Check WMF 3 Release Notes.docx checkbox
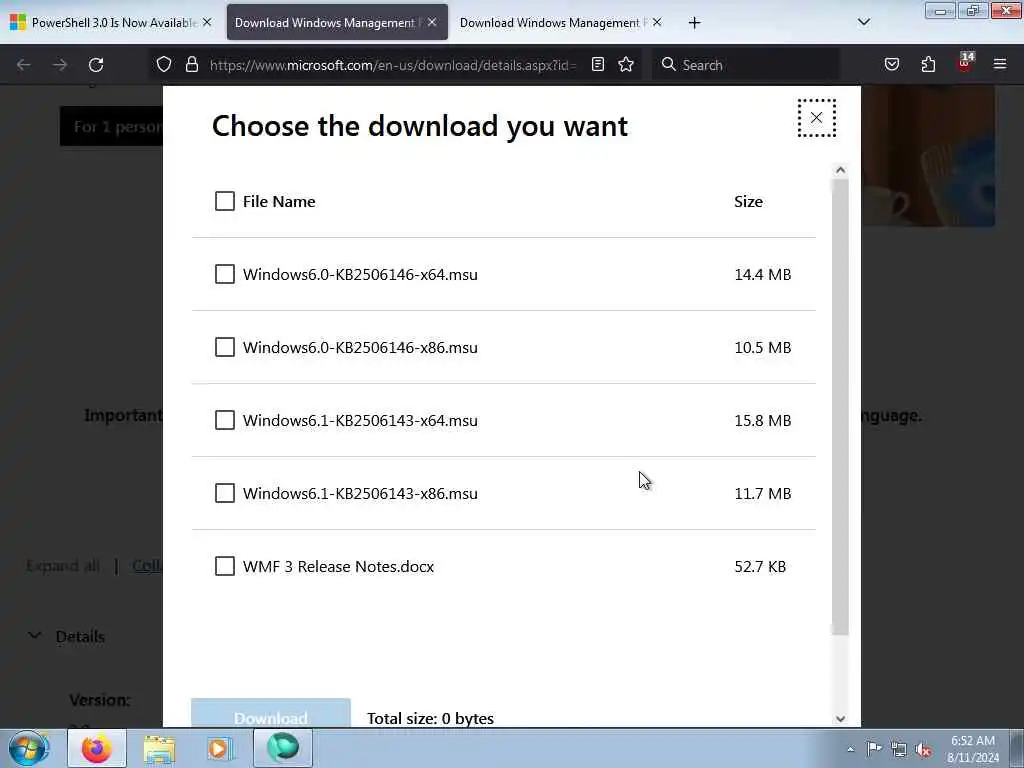1024x768 pixels. coord(225,566)
